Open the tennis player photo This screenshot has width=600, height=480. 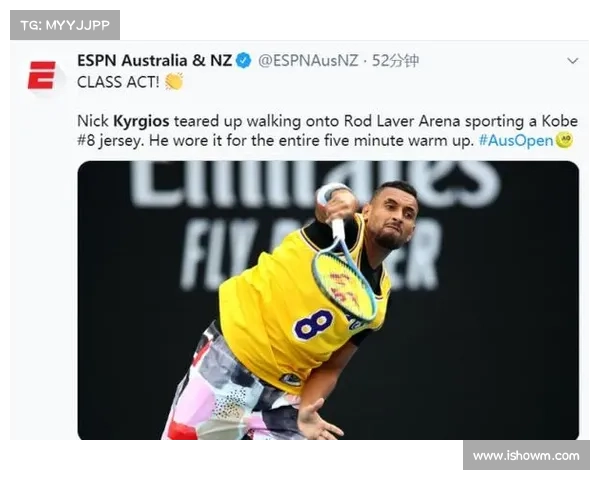328,300
